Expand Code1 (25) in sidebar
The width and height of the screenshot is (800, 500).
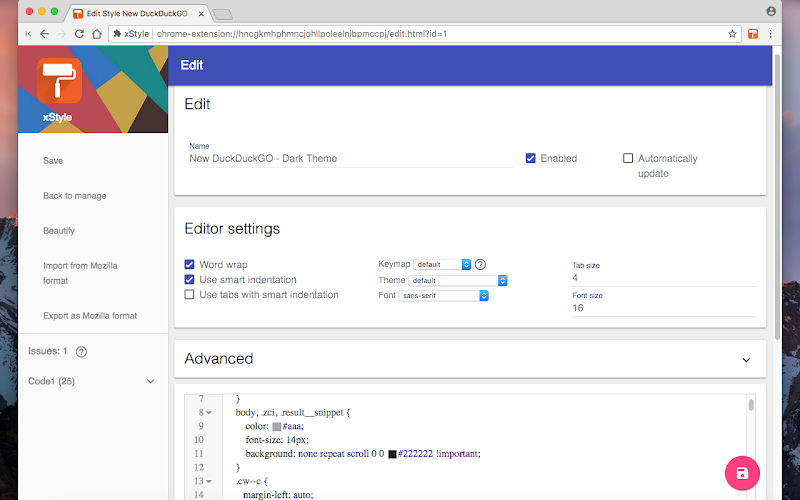tap(151, 381)
